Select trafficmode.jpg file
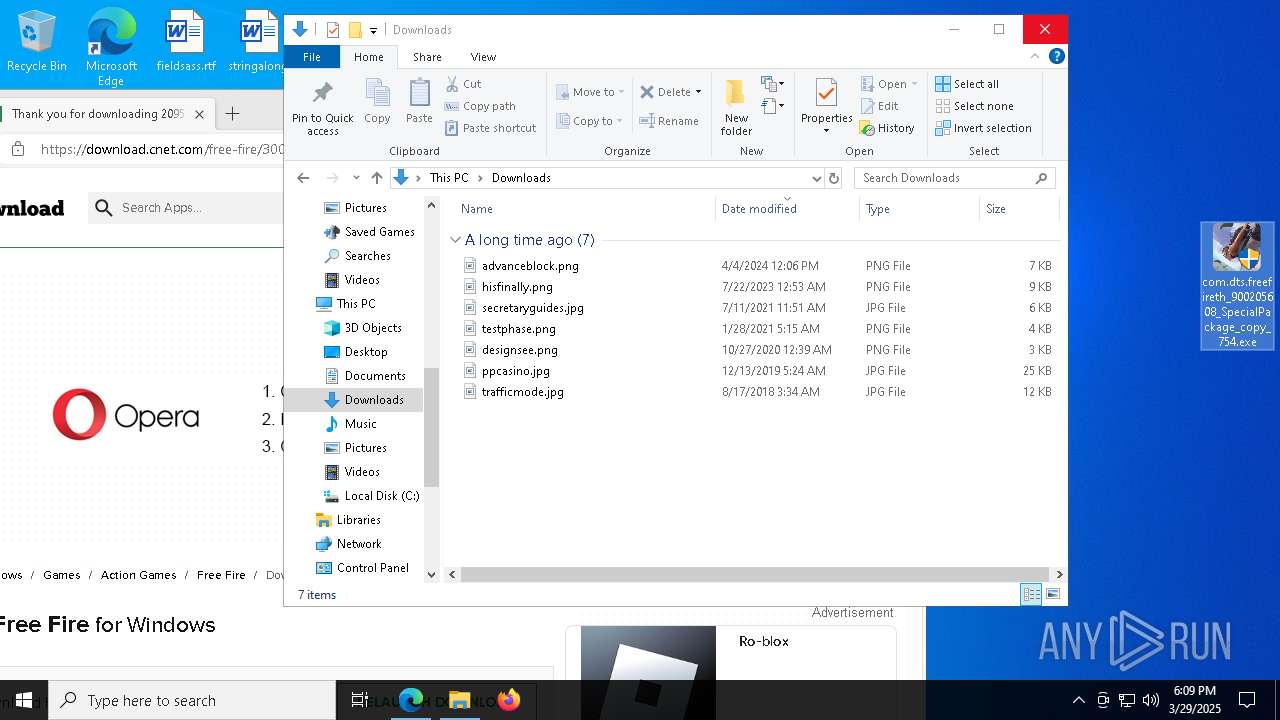1280x720 pixels. [x=522, y=392]
